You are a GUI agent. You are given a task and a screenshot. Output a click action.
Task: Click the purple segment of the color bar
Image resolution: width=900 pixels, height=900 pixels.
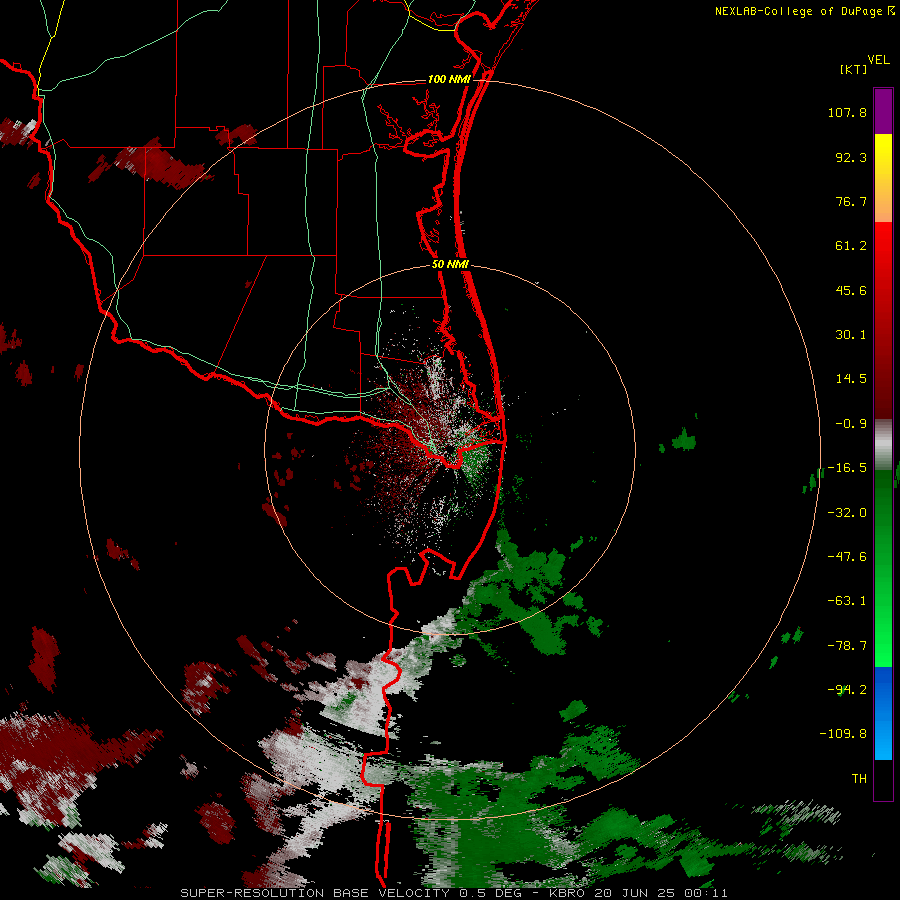click(883, 111)
